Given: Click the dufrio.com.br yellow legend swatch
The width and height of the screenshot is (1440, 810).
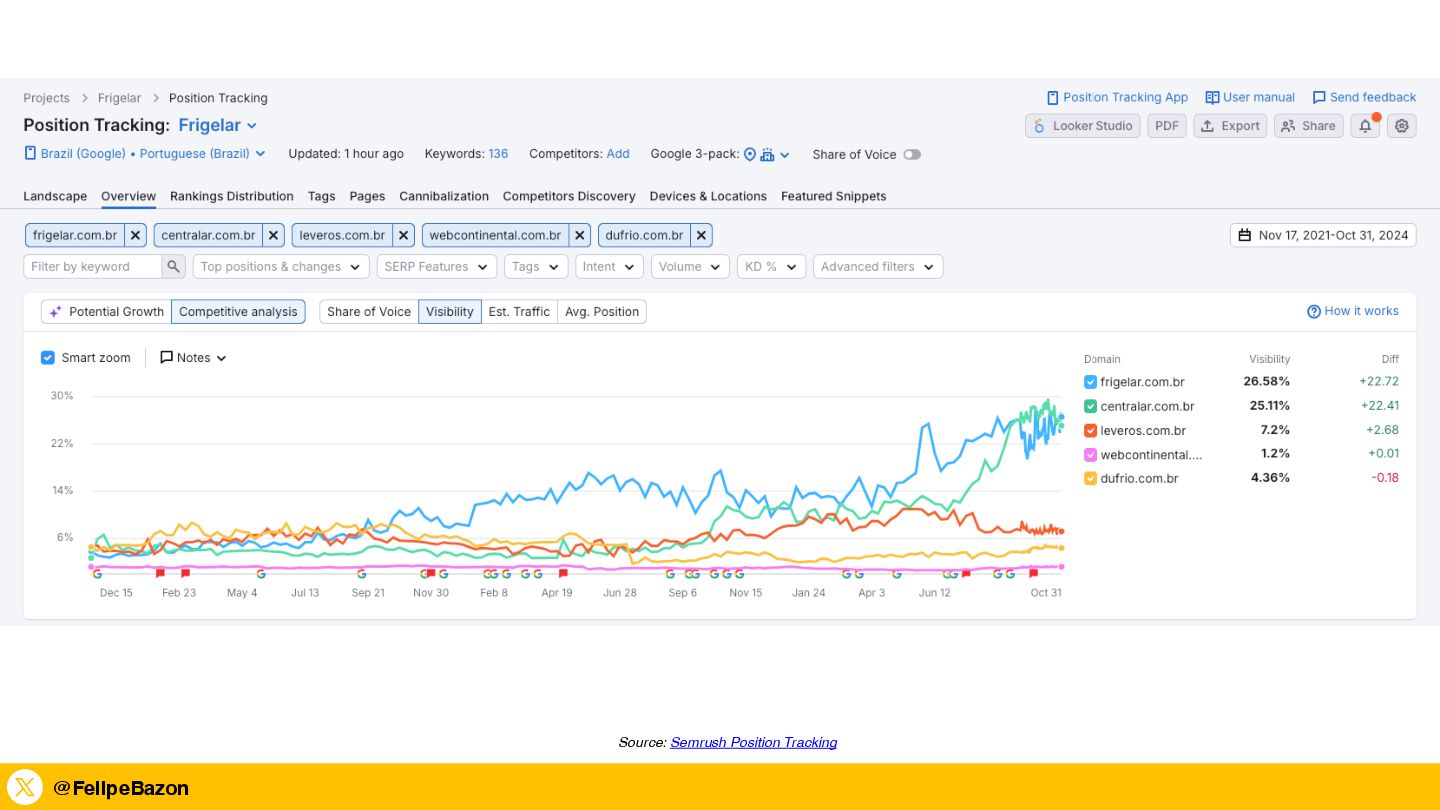Looking at the screenshot, I should tap(1090, 479).
